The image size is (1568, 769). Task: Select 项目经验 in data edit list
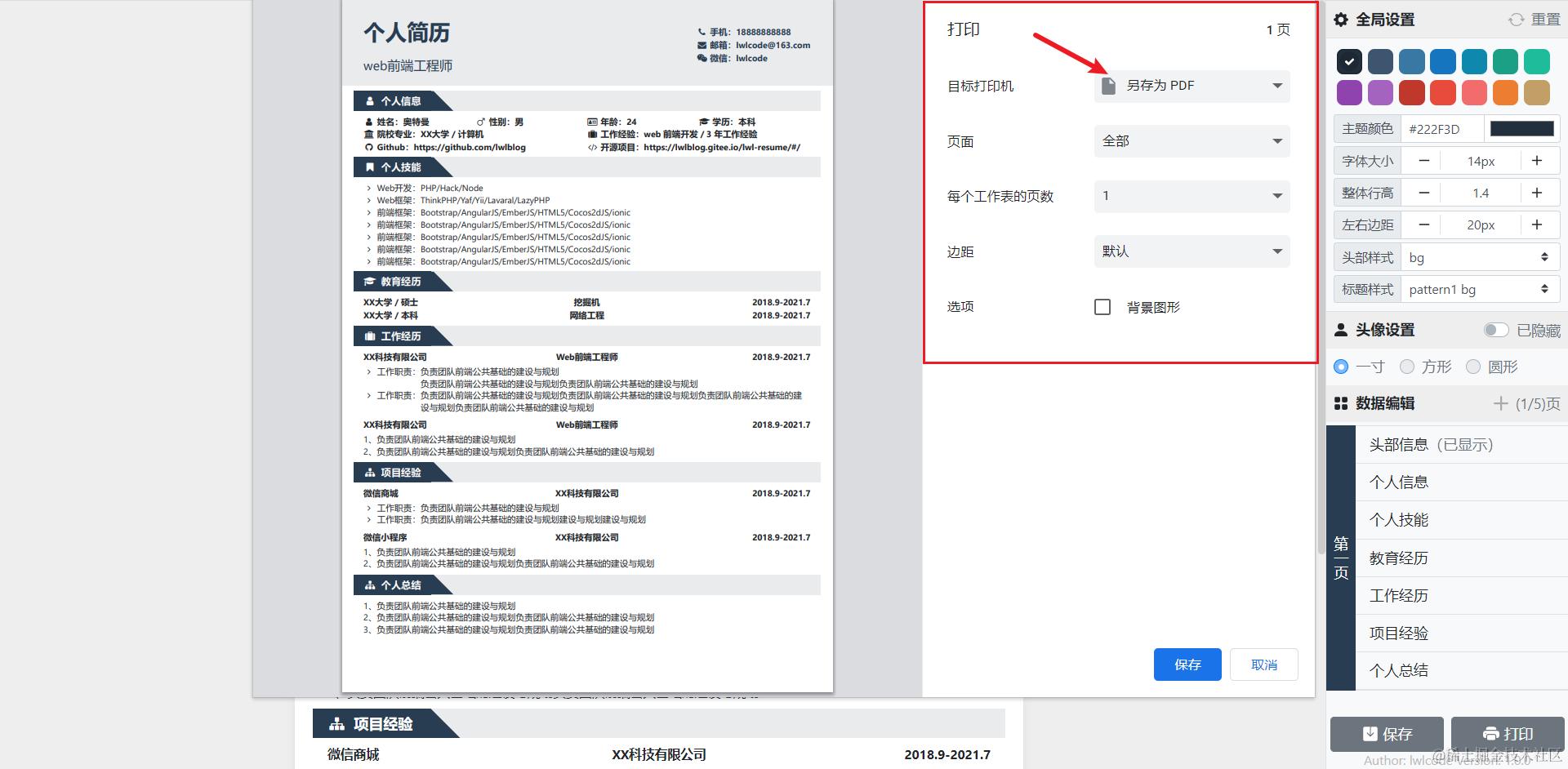pyautogui.click(x=1462, y=633)
